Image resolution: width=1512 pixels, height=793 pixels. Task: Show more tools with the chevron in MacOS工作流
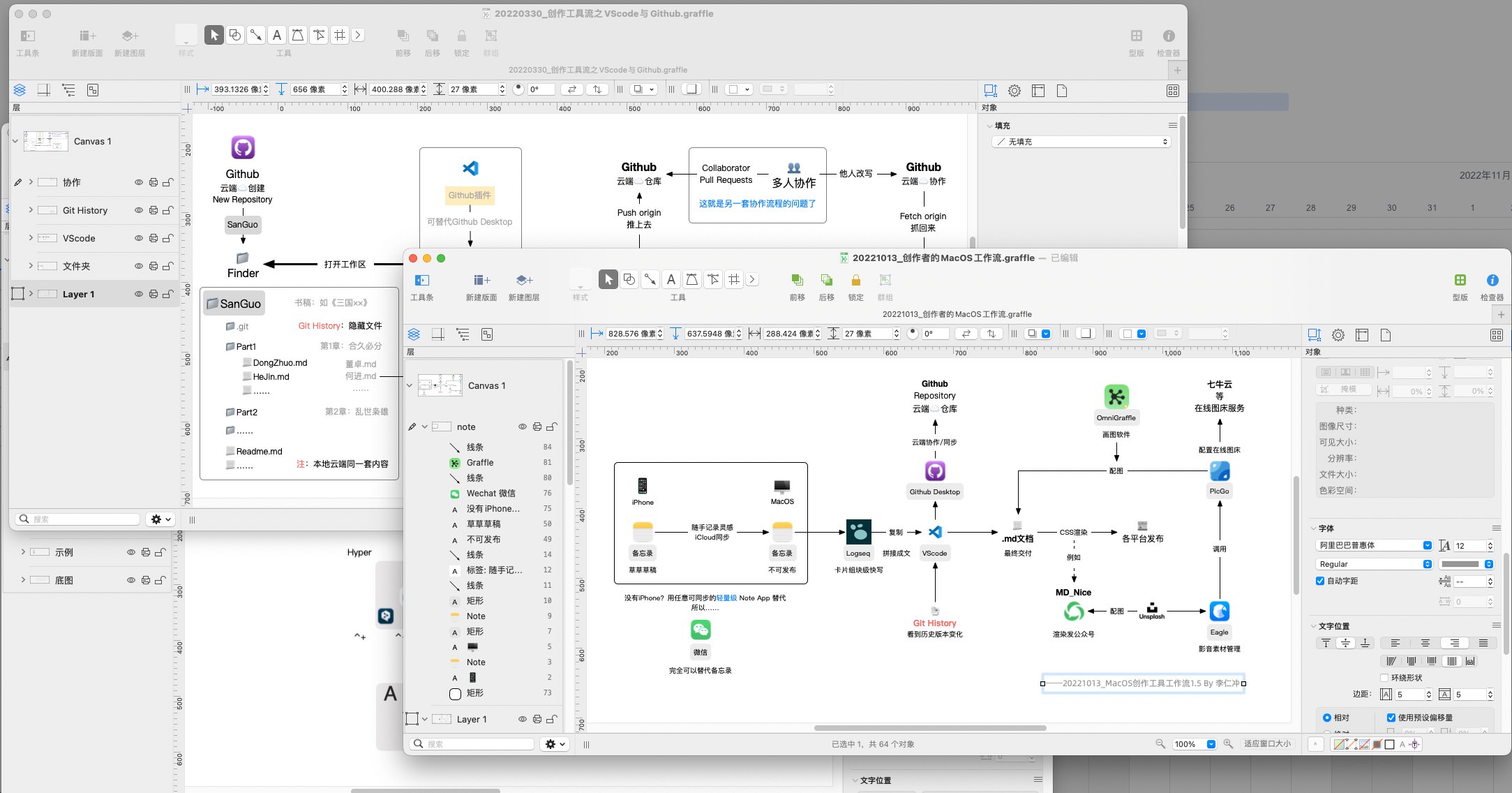click(x=752, y=279)
